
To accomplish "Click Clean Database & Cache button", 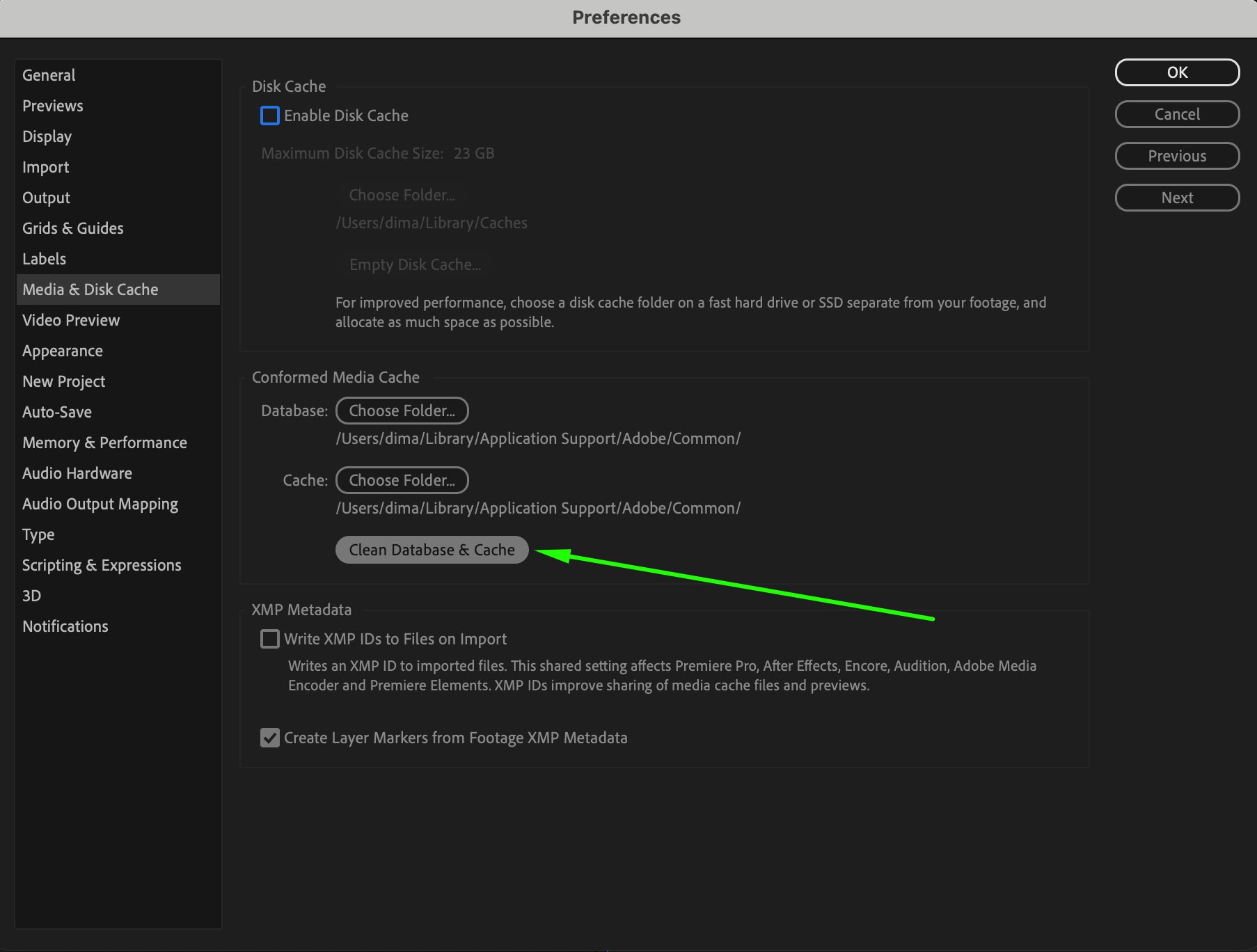I will 432,550.
